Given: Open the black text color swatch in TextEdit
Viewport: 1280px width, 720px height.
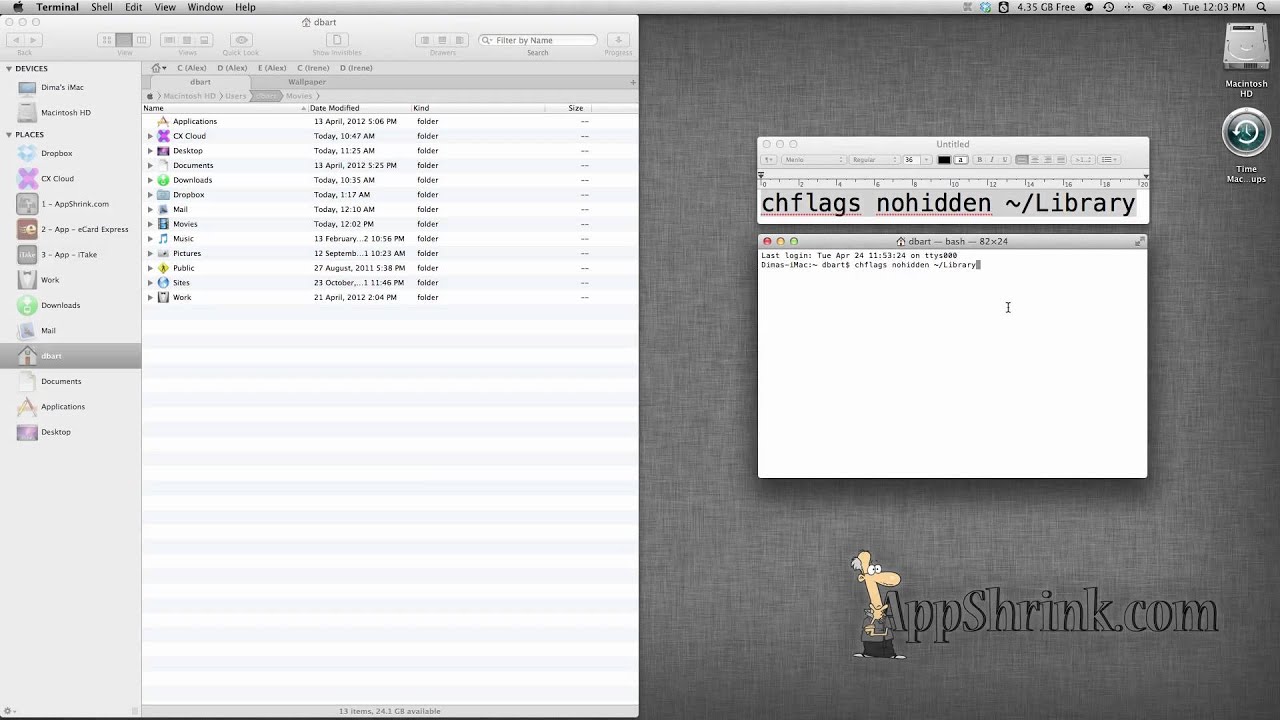Looking at the screenshot, I should point(944,160).
